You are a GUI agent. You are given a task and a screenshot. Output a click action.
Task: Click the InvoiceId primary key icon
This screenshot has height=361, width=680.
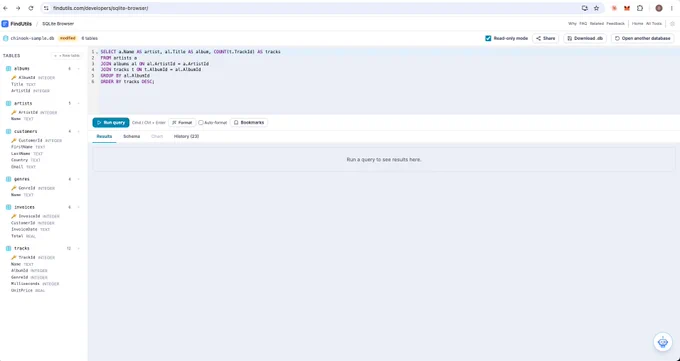tap(14, 216)
